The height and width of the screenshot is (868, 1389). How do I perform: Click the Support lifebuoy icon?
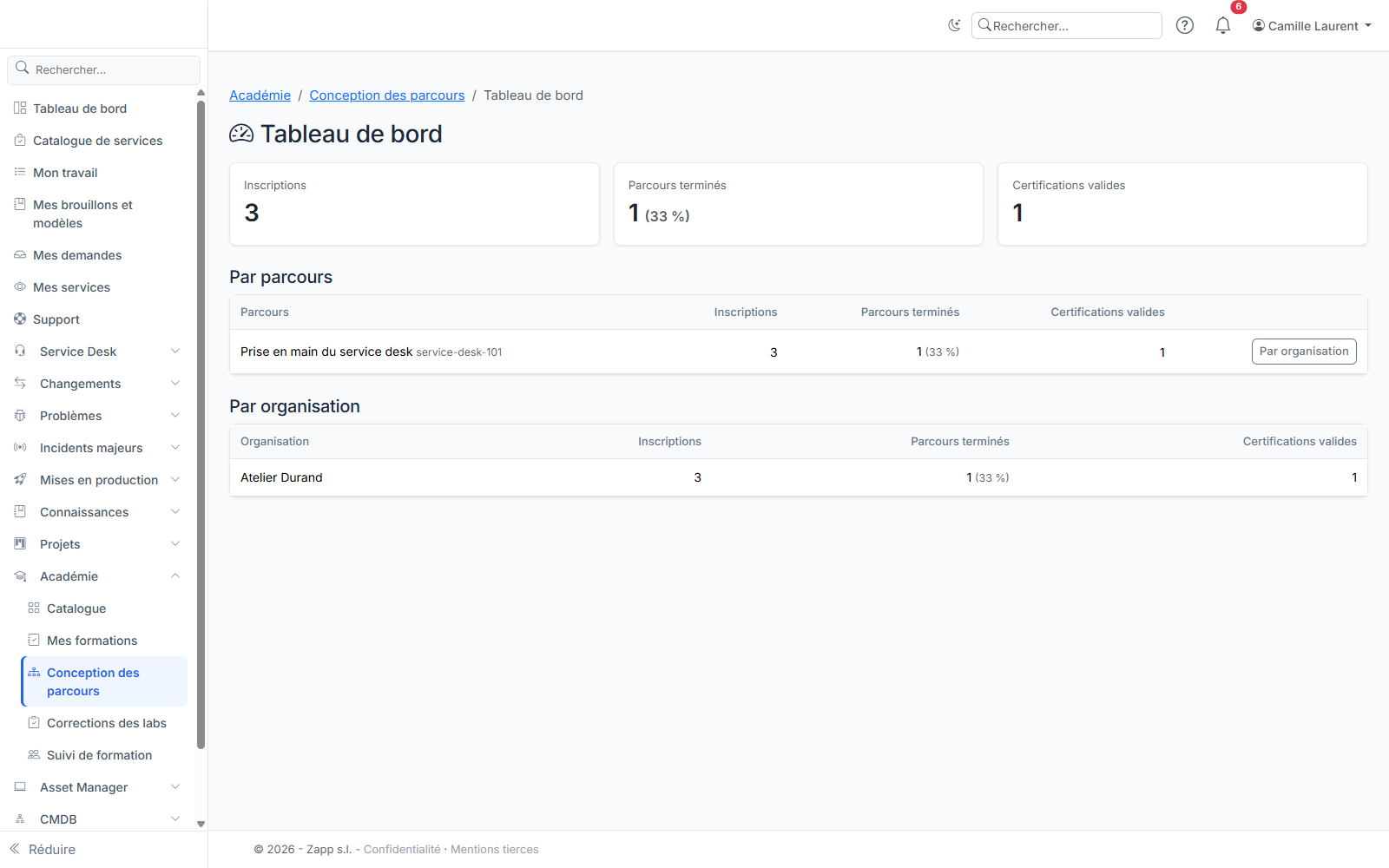point(20,319)
